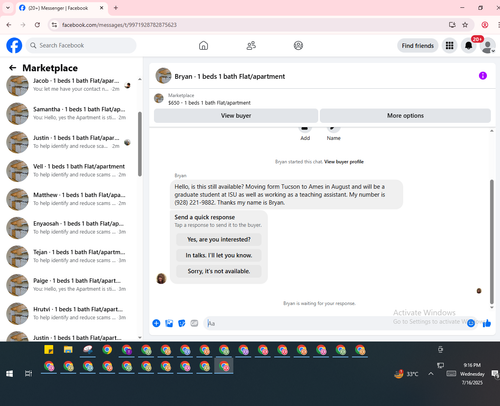500x406 pixels.
Task: Send 'Sorry, it's not available.' quick response
Action: point(219,271)
